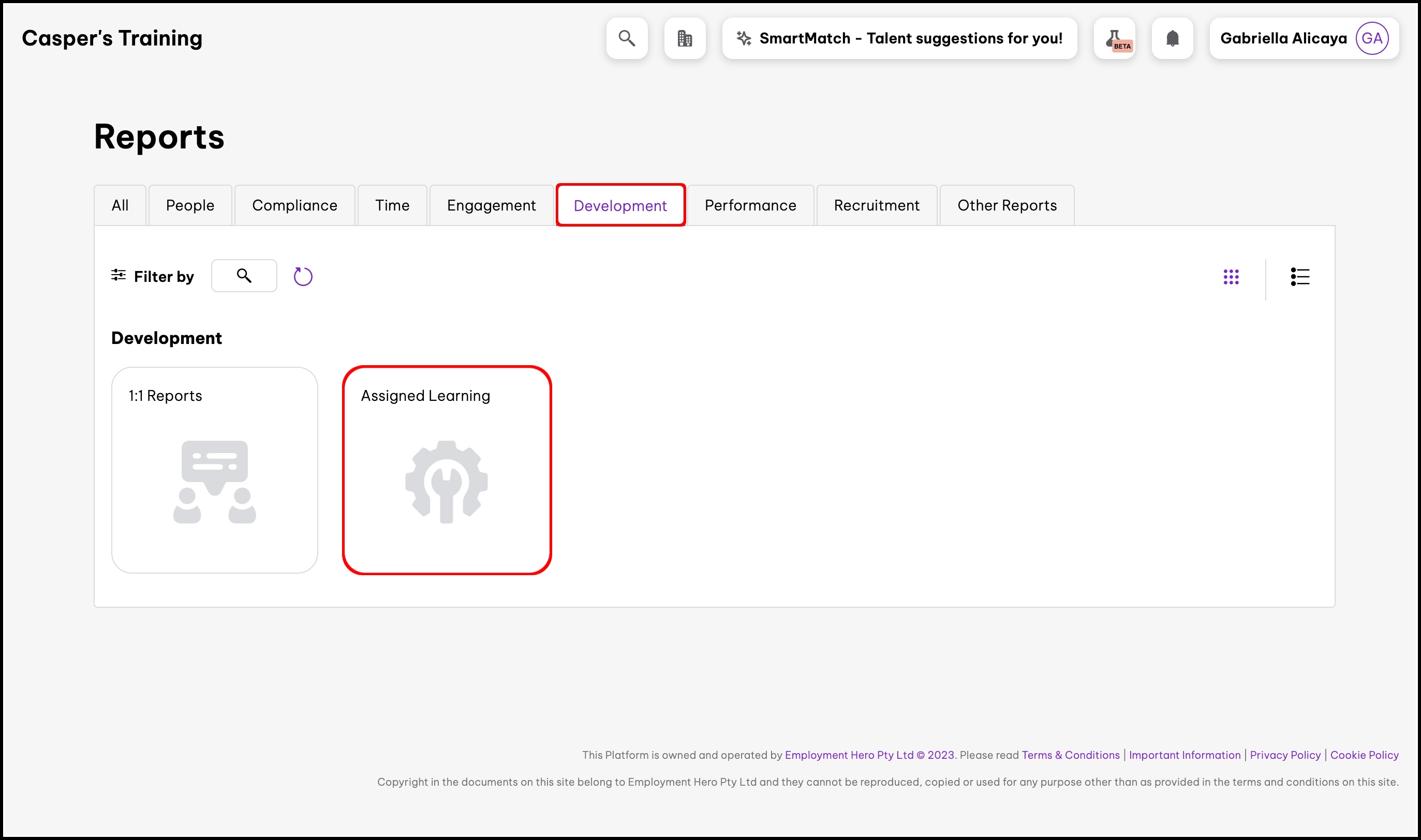This screenshot has height=840, width=1421.
Task: Open the notifications bell
Action: (1172, 38)
